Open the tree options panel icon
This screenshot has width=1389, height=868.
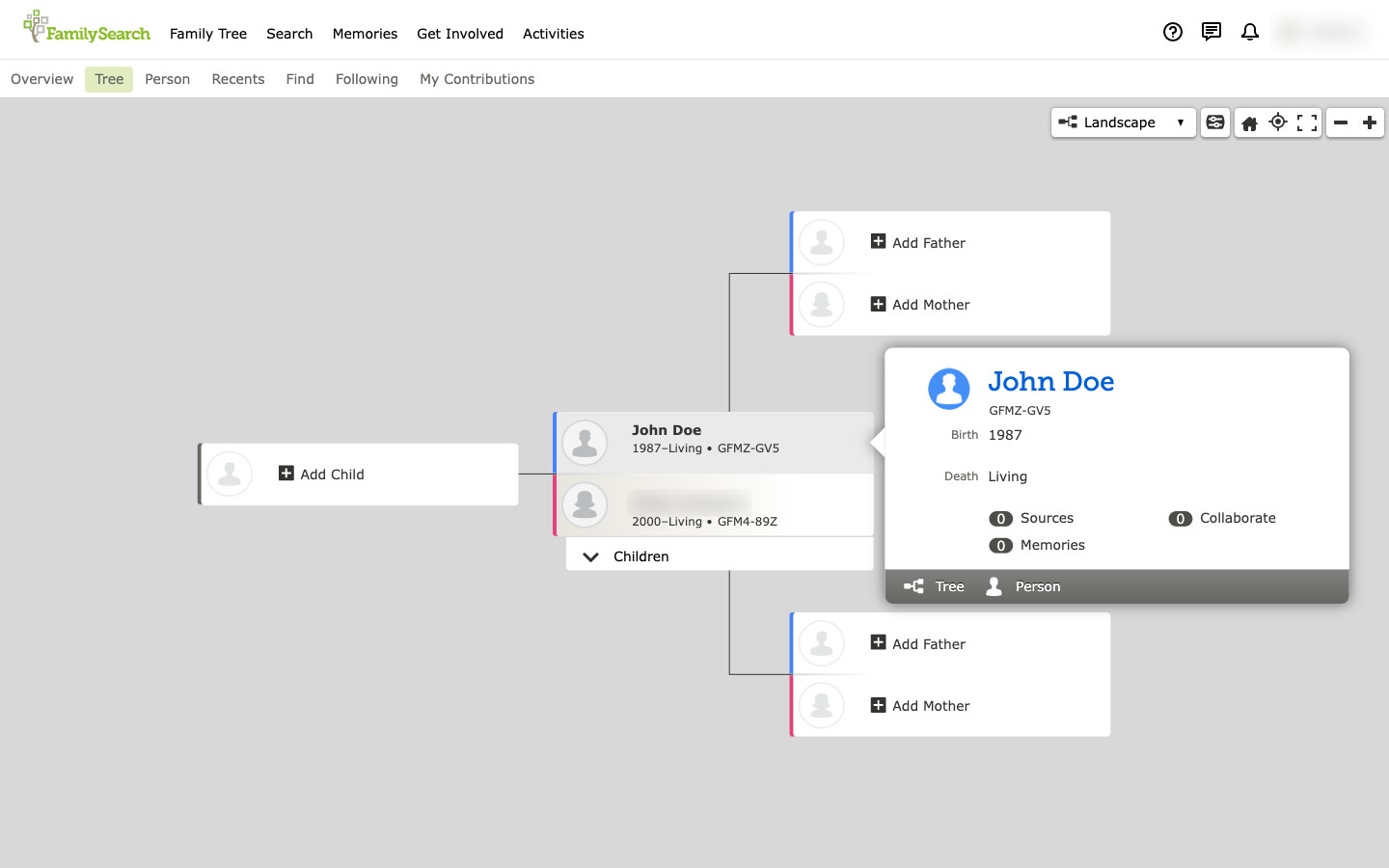click(x=1215, y=122)
